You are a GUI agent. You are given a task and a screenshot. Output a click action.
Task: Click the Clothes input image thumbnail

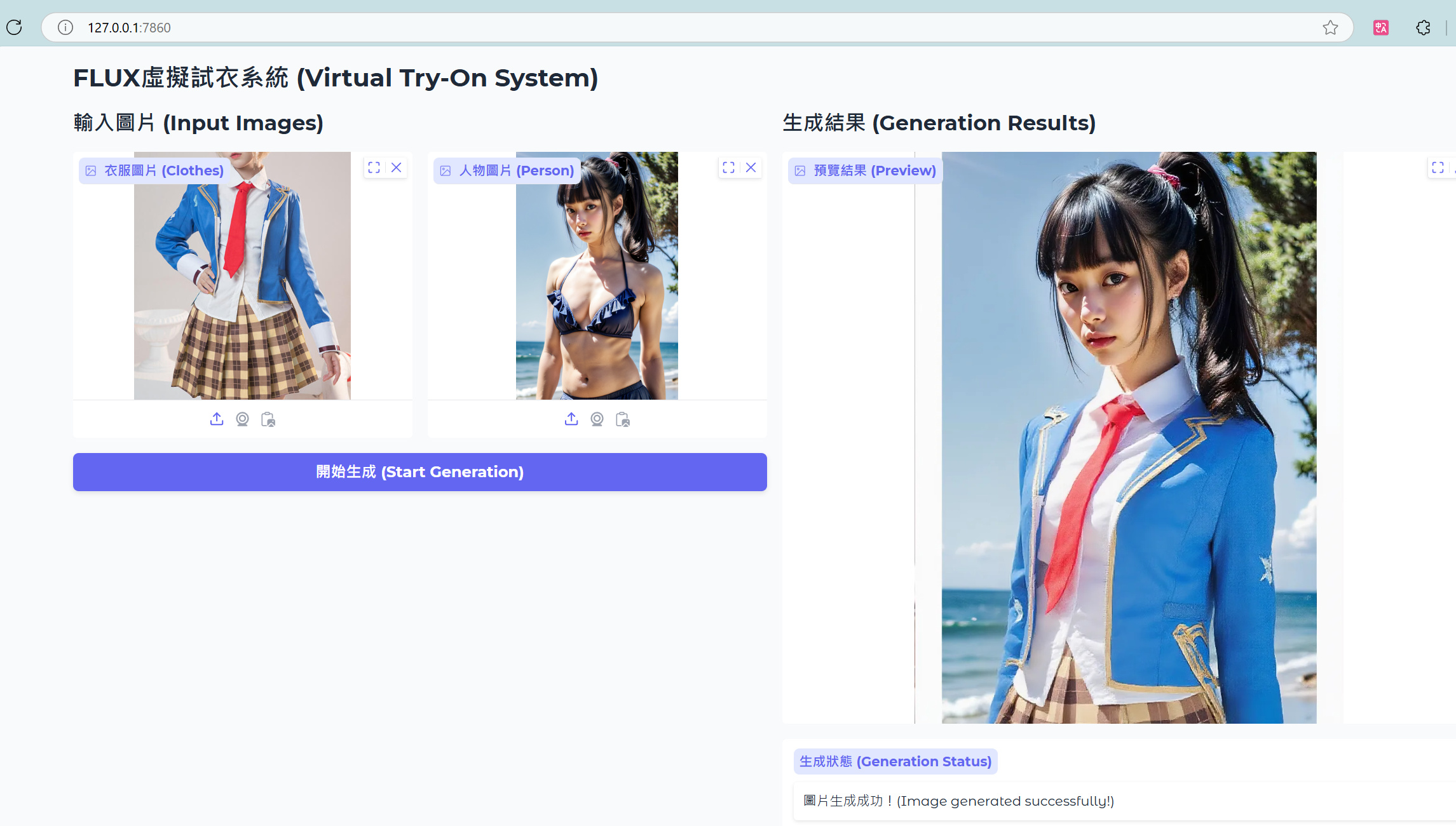click(242, 276)
